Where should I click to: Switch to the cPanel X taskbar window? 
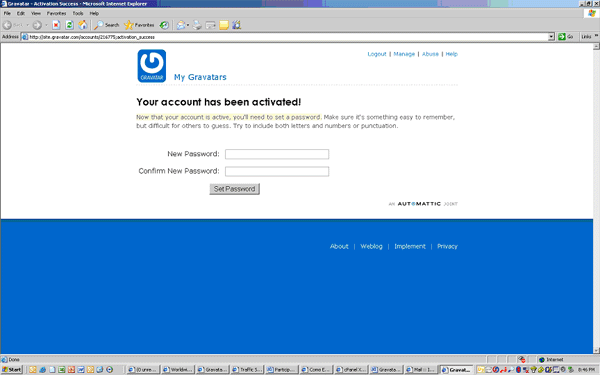(x=351, y=370)
